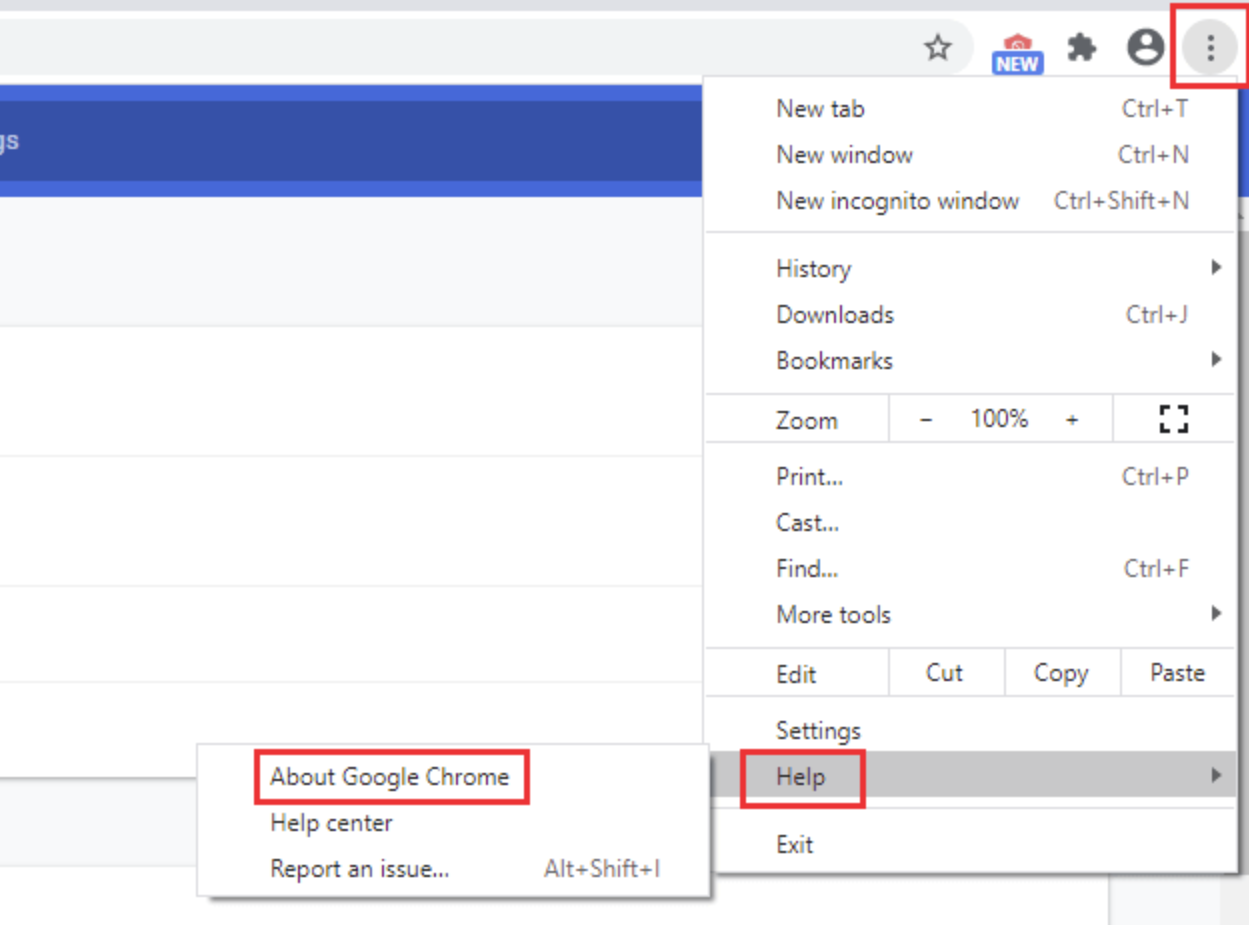Open Downloads from the menu
The height and width of the screenshot is (925, 1249).
pos(970,314)
